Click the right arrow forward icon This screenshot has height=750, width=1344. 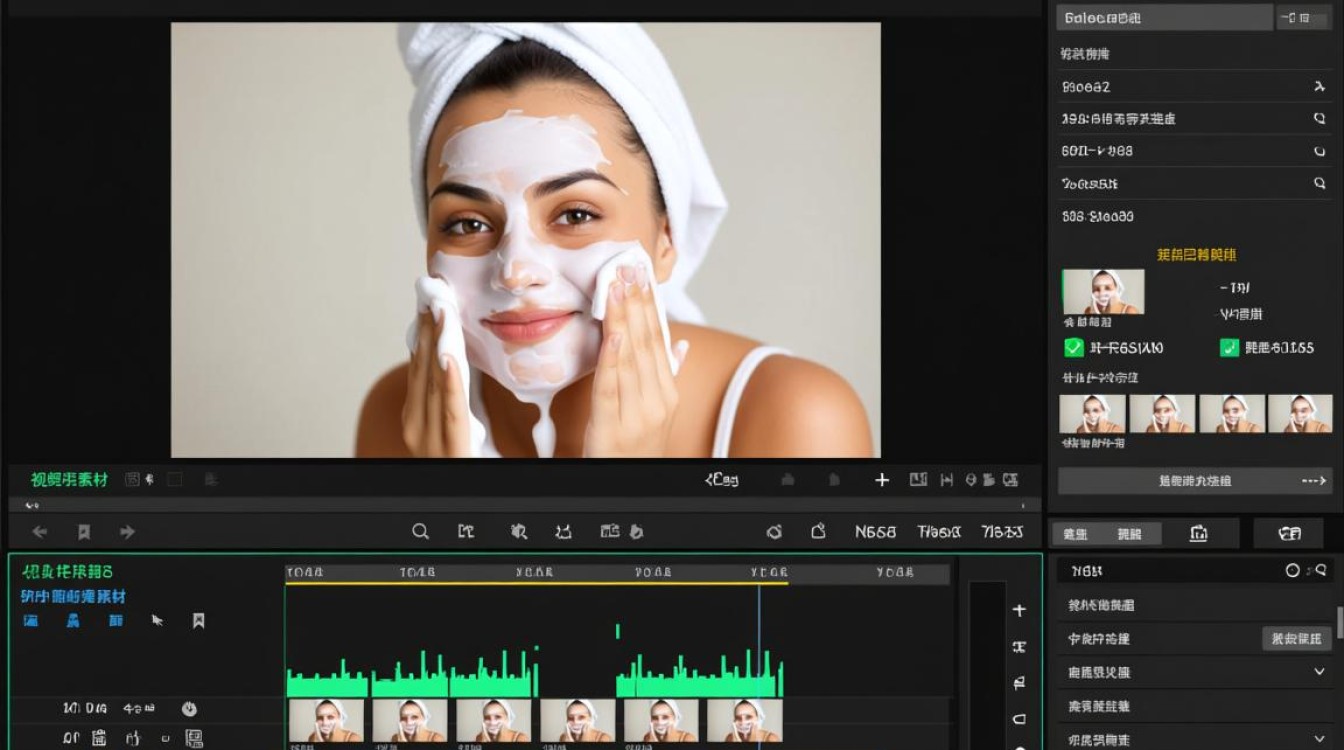[127, 532]
